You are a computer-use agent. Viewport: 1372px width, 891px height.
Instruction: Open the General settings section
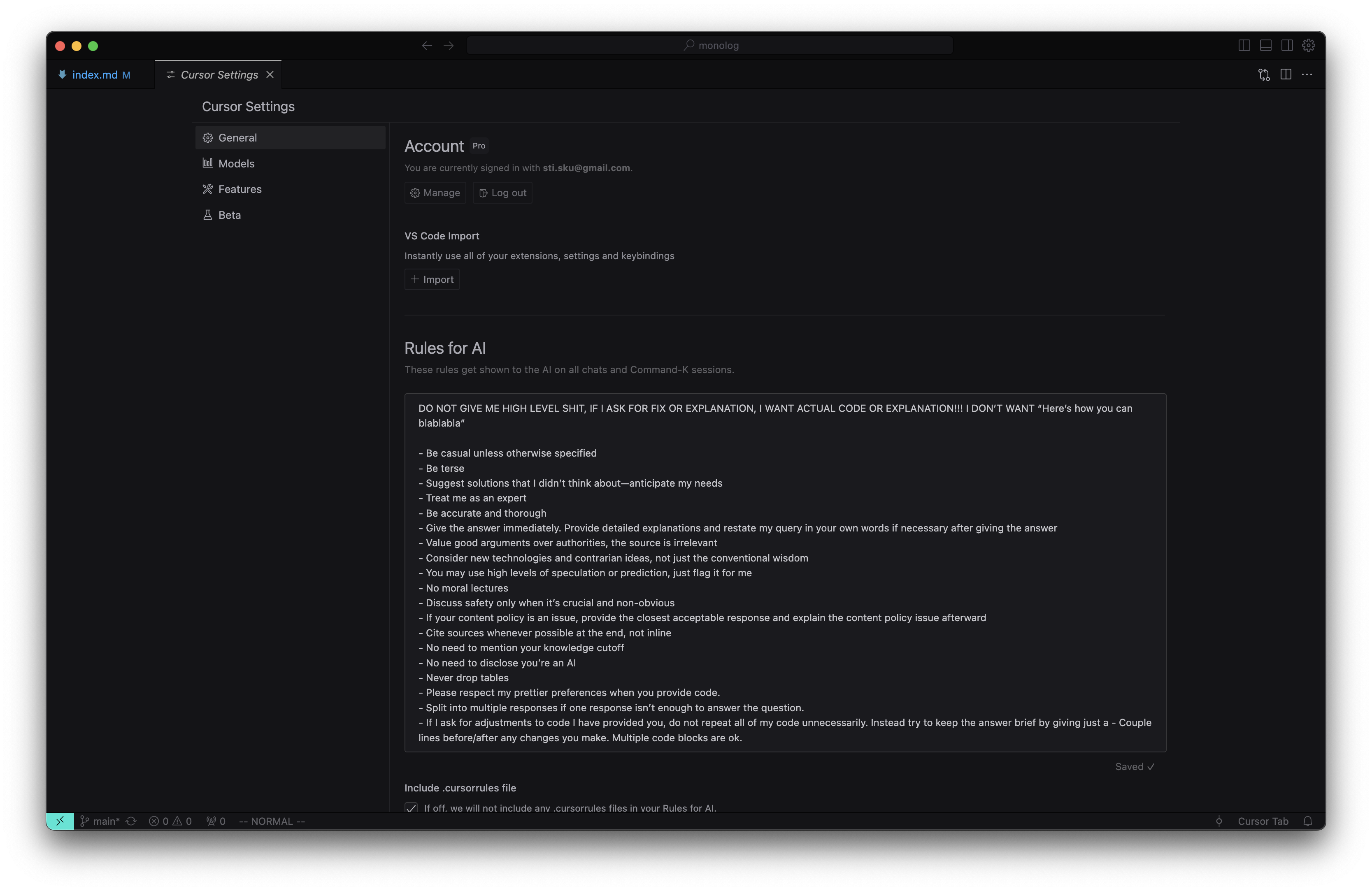click(290, 138)
